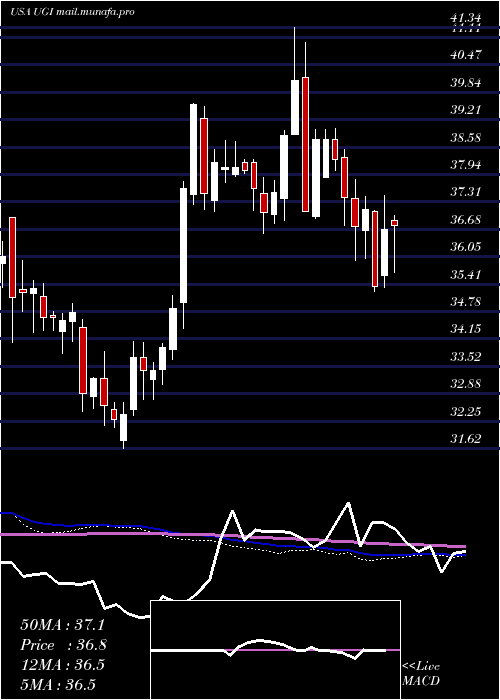Select the 39.84 price axis label
Screen dimensions: 500x700
466,83
